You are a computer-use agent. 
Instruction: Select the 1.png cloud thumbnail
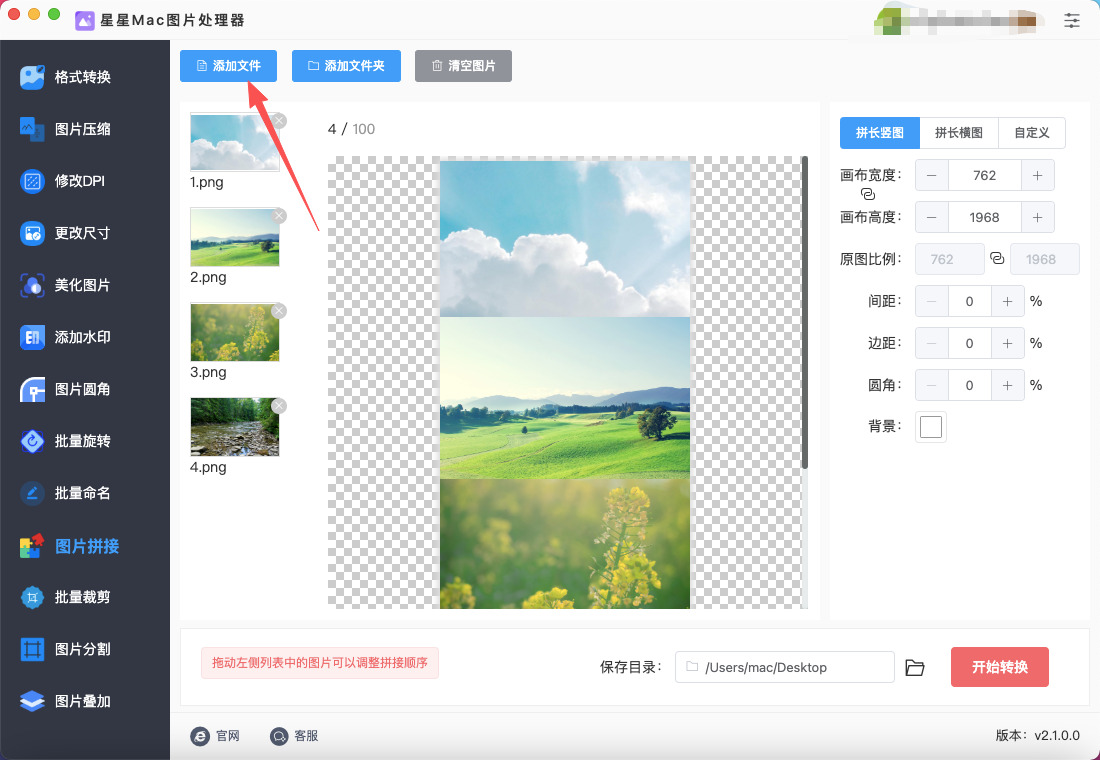(x=234, y=142)
